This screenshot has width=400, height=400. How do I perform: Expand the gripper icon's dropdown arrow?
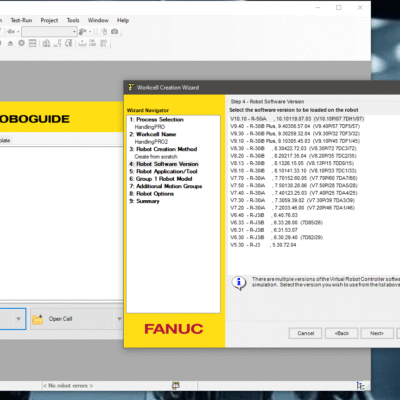pyautogui.click(x=90, y=32)
